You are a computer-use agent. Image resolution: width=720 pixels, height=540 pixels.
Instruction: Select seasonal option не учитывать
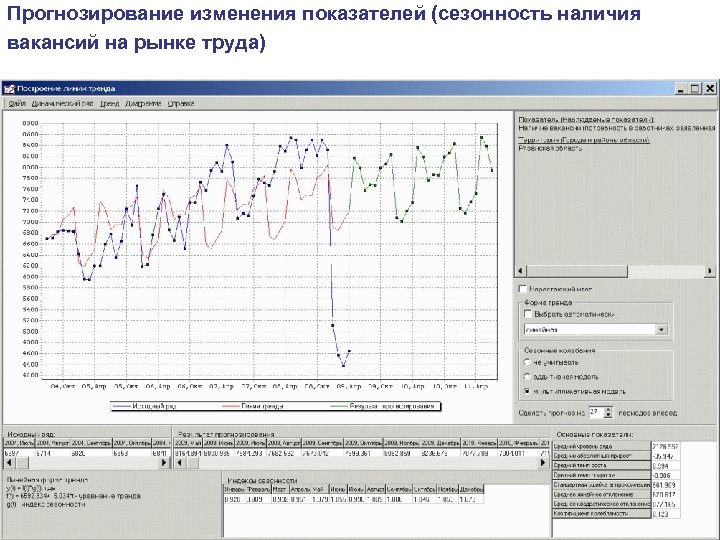[x=527, y=362]
